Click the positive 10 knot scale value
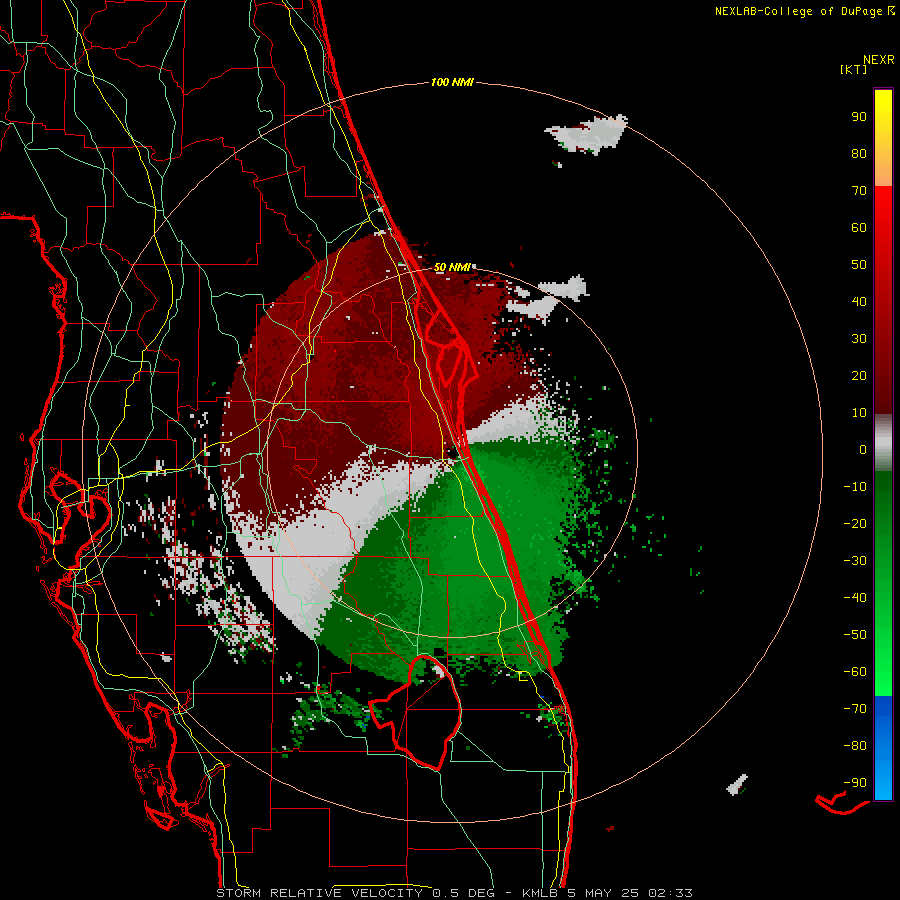This screenshot has width=900, height=900. pos(859,413)
